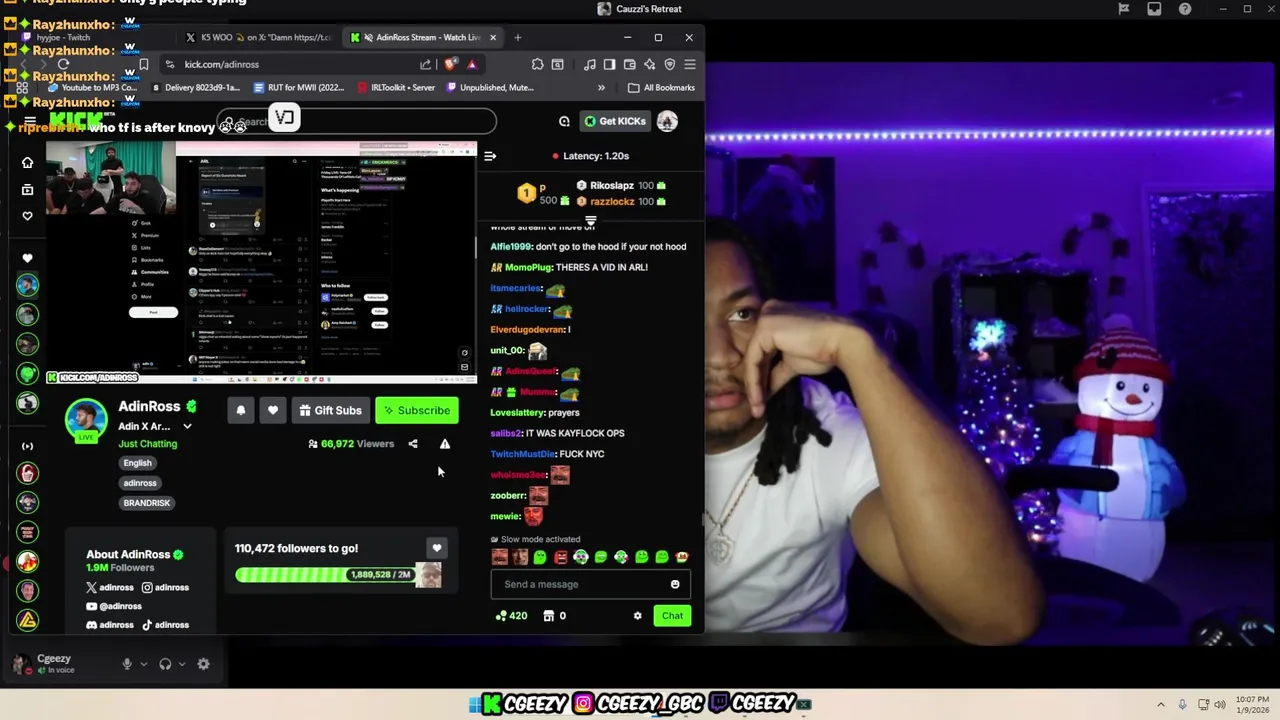Image resolution: width=1280 pixels, height=720 pixels.
Task: Mute the Discord microphone
Action: [127, 664]
